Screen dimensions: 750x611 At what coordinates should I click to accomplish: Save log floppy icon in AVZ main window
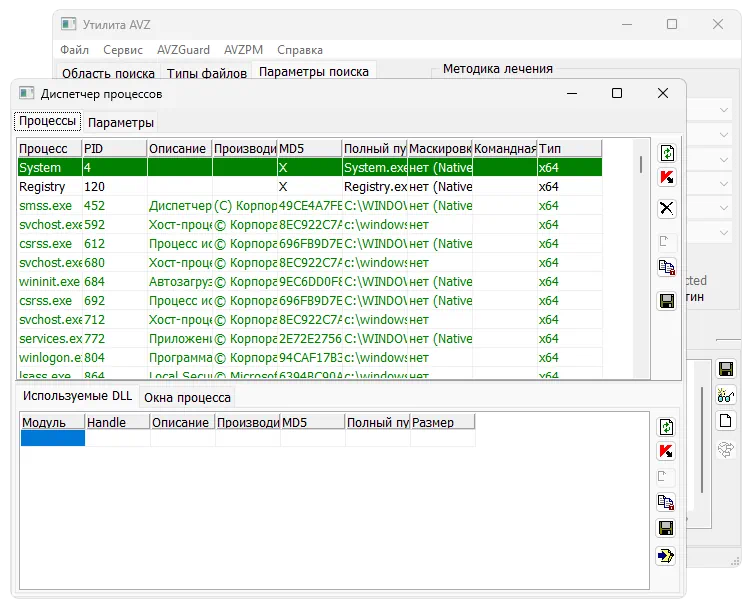tap(726, 369)
